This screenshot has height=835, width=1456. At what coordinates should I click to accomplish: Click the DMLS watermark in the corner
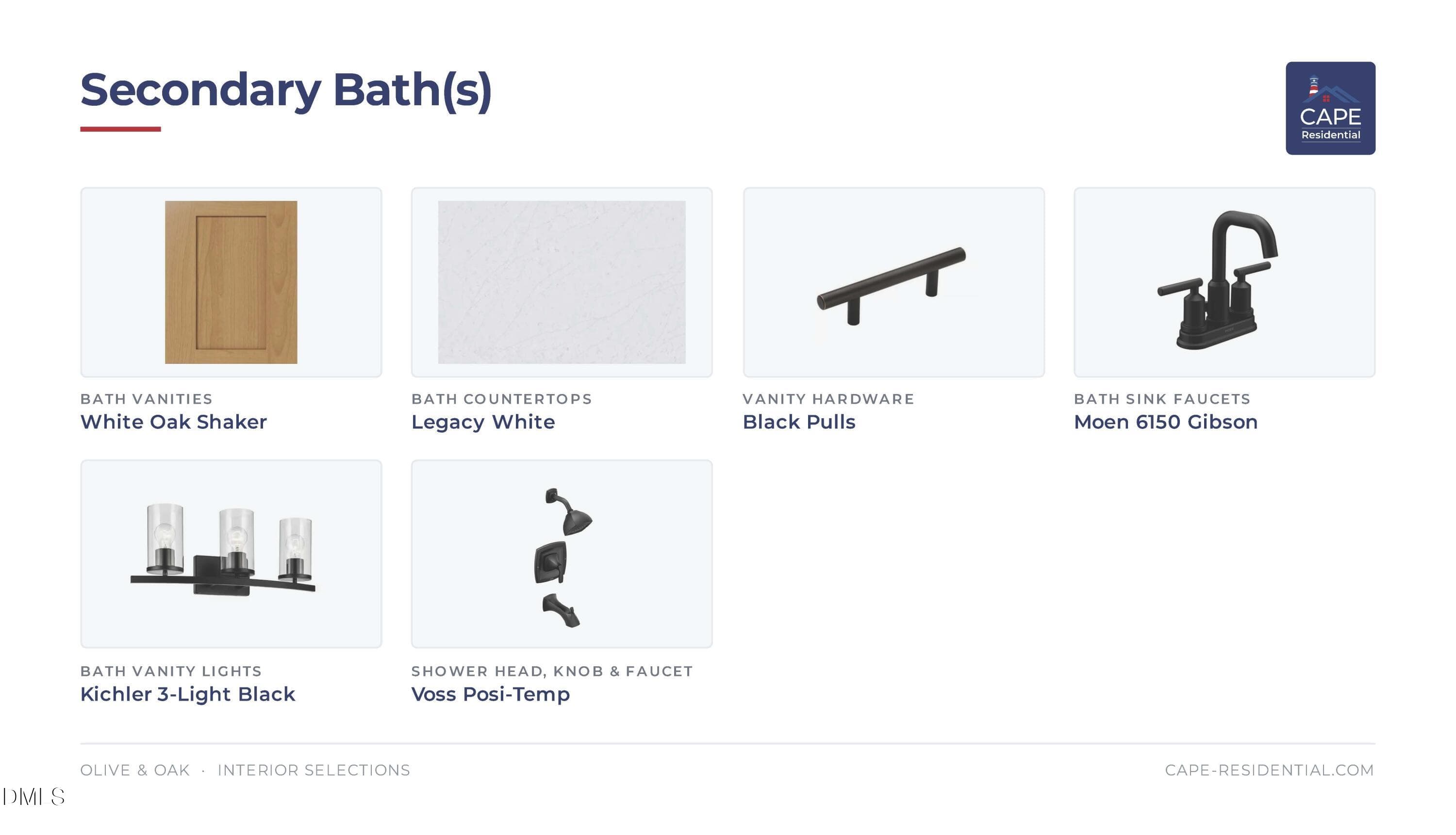33,796
